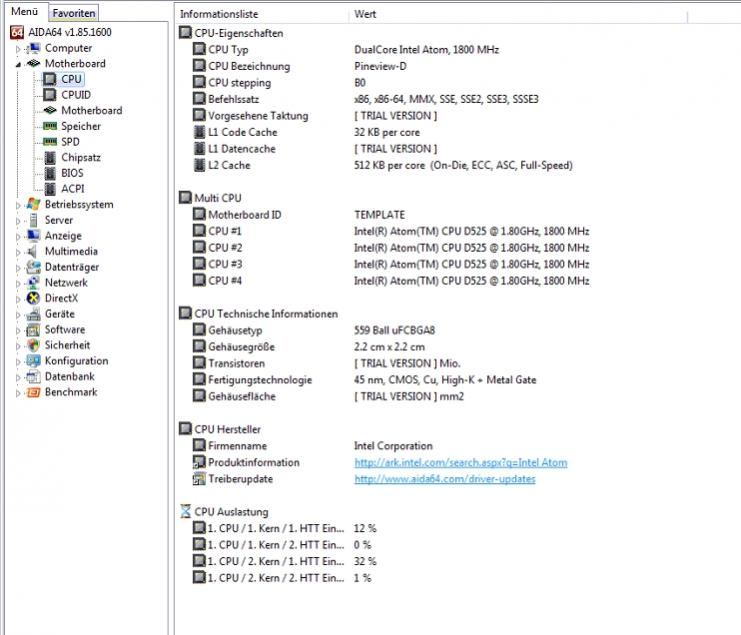Select the L1 Code Cache row

coord(306,132)
